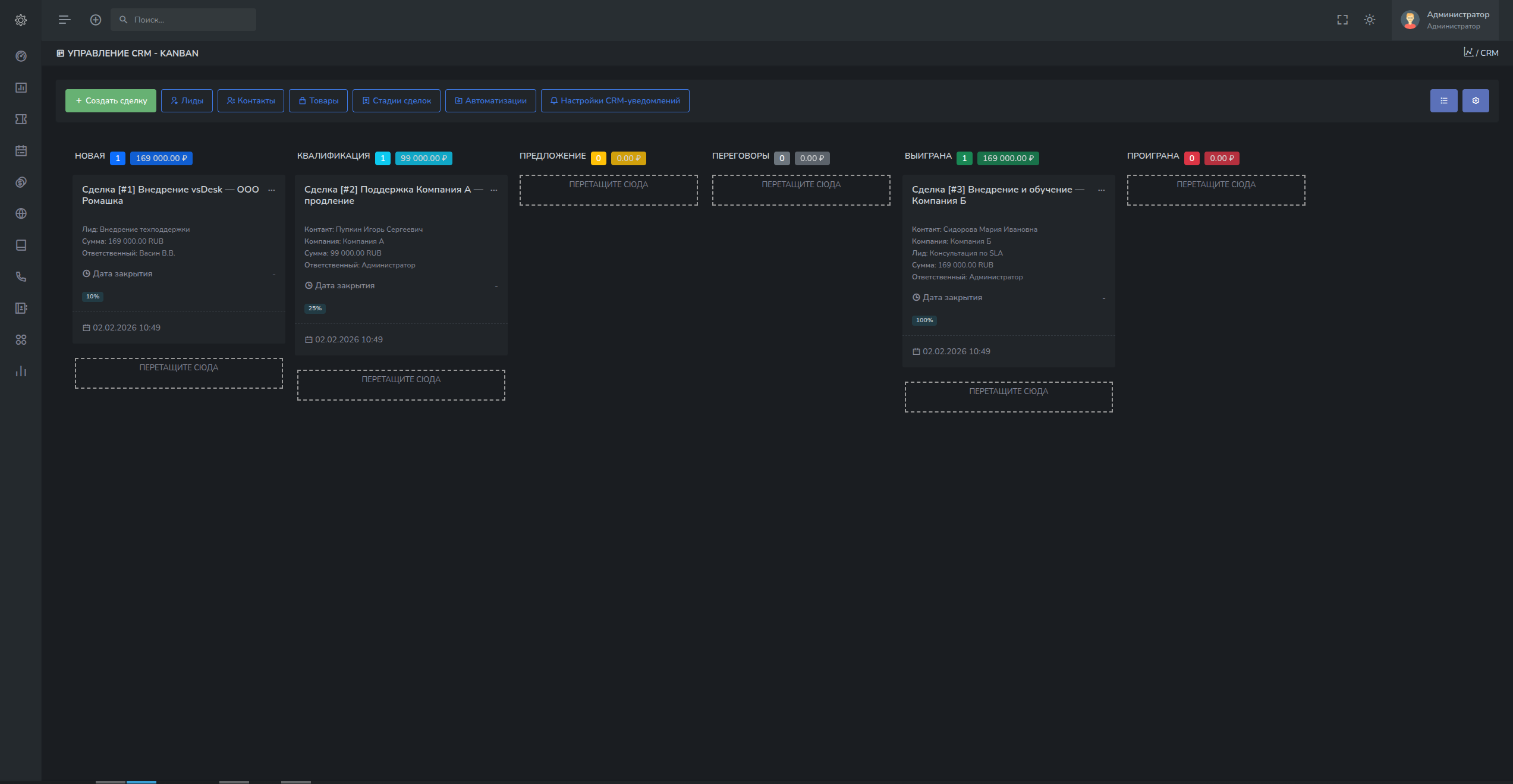Click the Kanban board icon beside page title

tap(60, 53)
